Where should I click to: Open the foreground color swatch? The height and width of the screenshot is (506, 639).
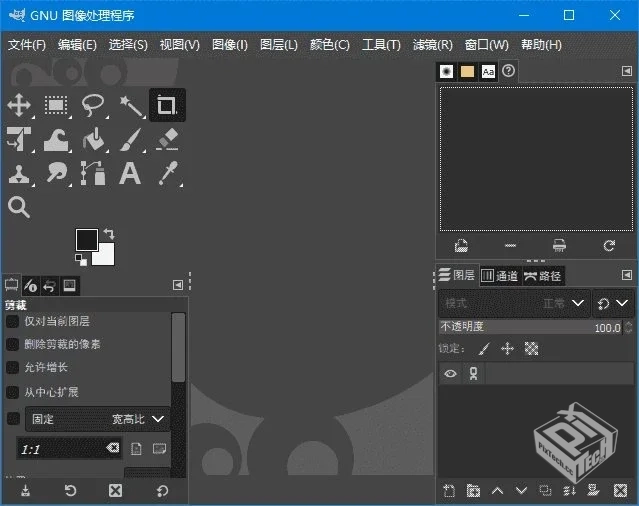[x=86, y=240]
